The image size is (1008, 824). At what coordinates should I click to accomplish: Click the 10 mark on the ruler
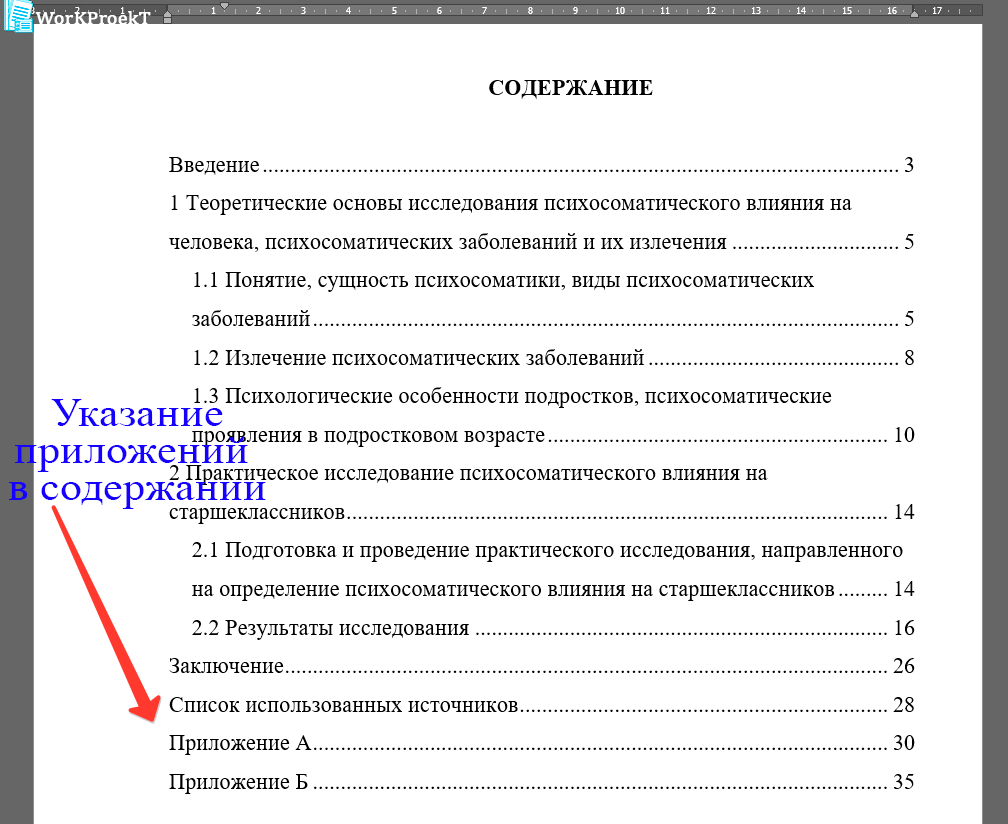(620, 11)
